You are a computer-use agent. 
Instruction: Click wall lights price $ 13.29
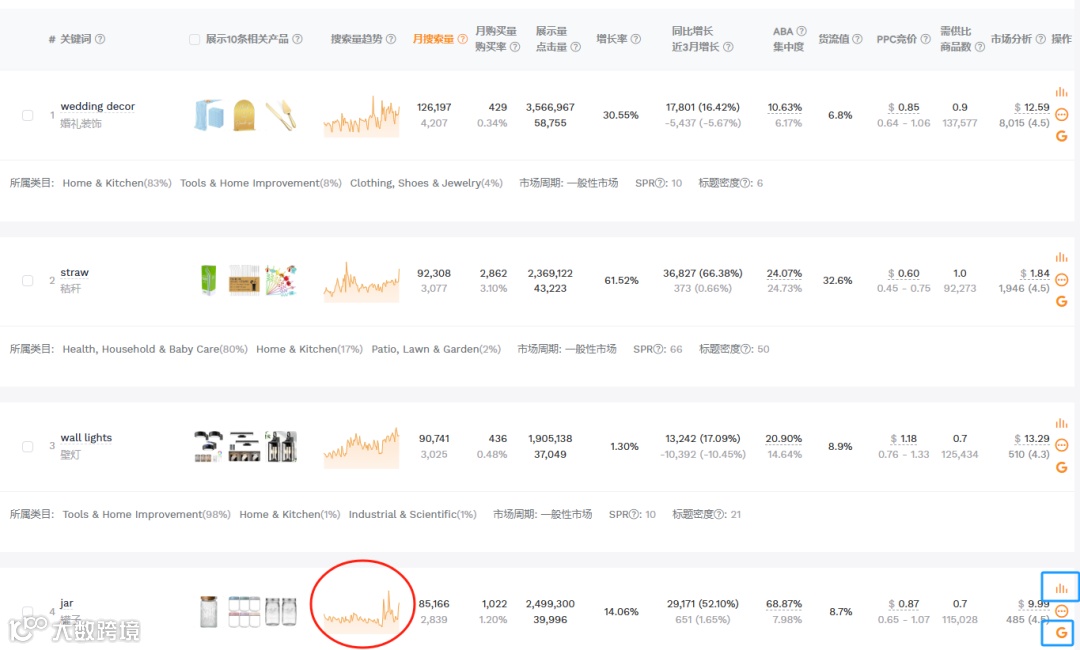tap(1032, 439)
